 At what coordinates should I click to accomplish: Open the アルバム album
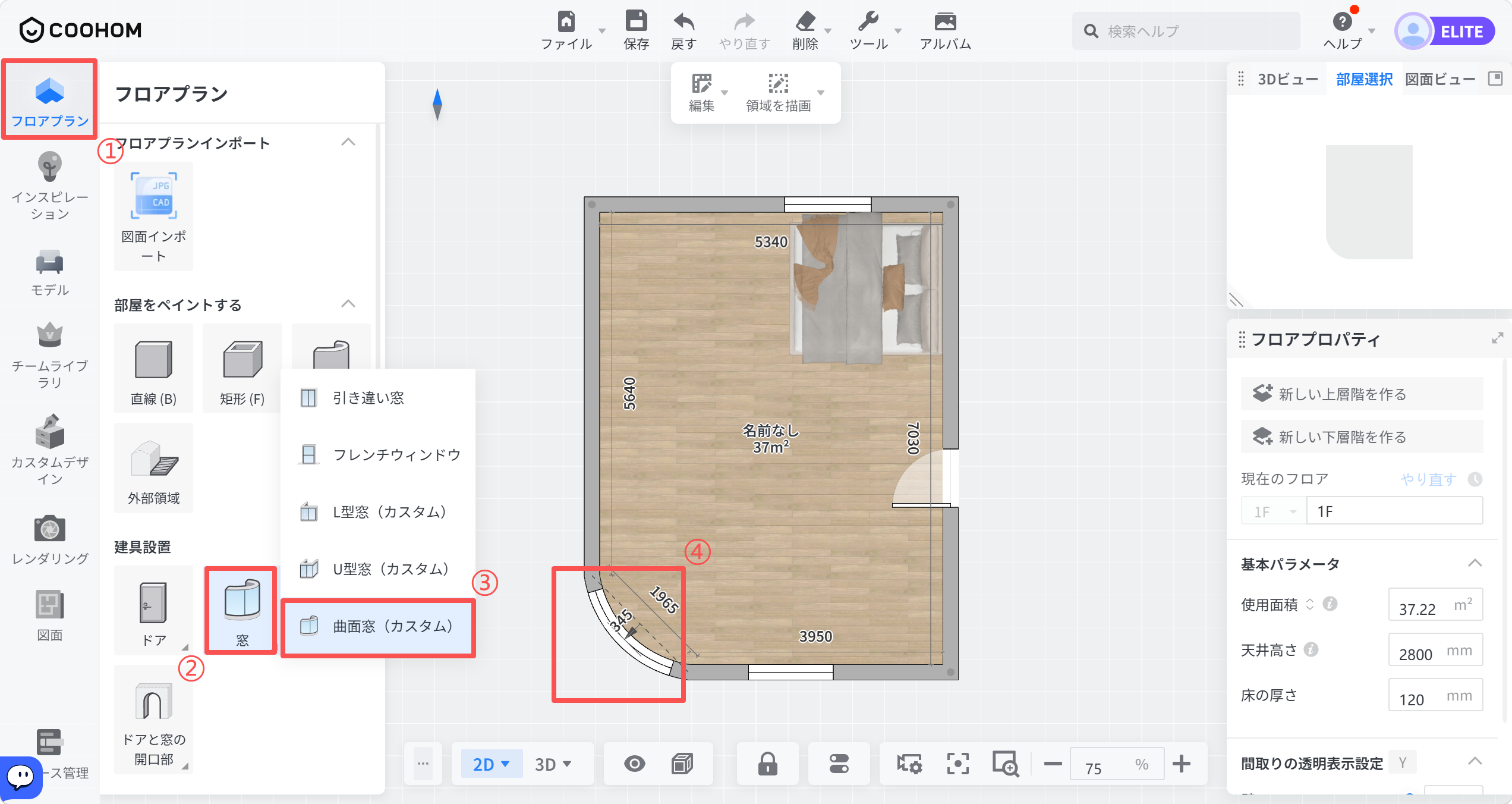click(945, 30)
